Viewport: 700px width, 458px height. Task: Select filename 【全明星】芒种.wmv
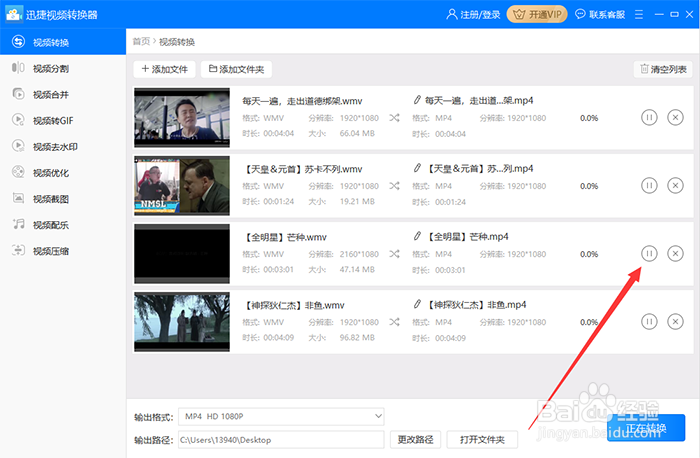coord(284,237)
